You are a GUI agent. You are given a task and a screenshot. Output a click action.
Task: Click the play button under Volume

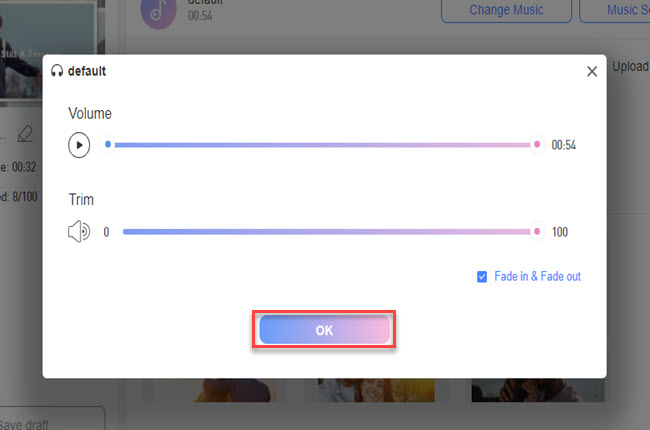click(x=79, y=145)
